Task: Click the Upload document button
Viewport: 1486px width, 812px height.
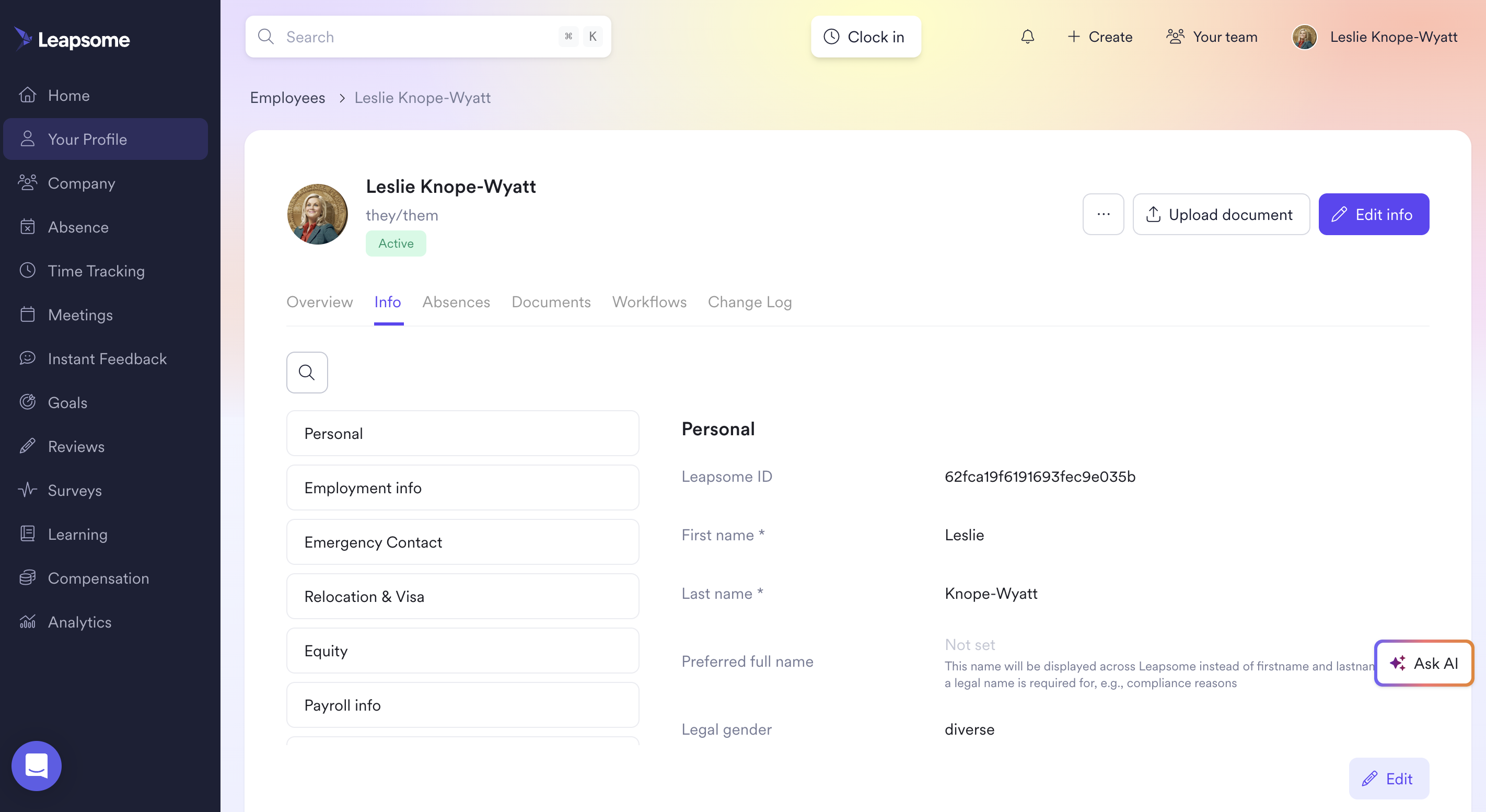Action: pos(1221,215)
